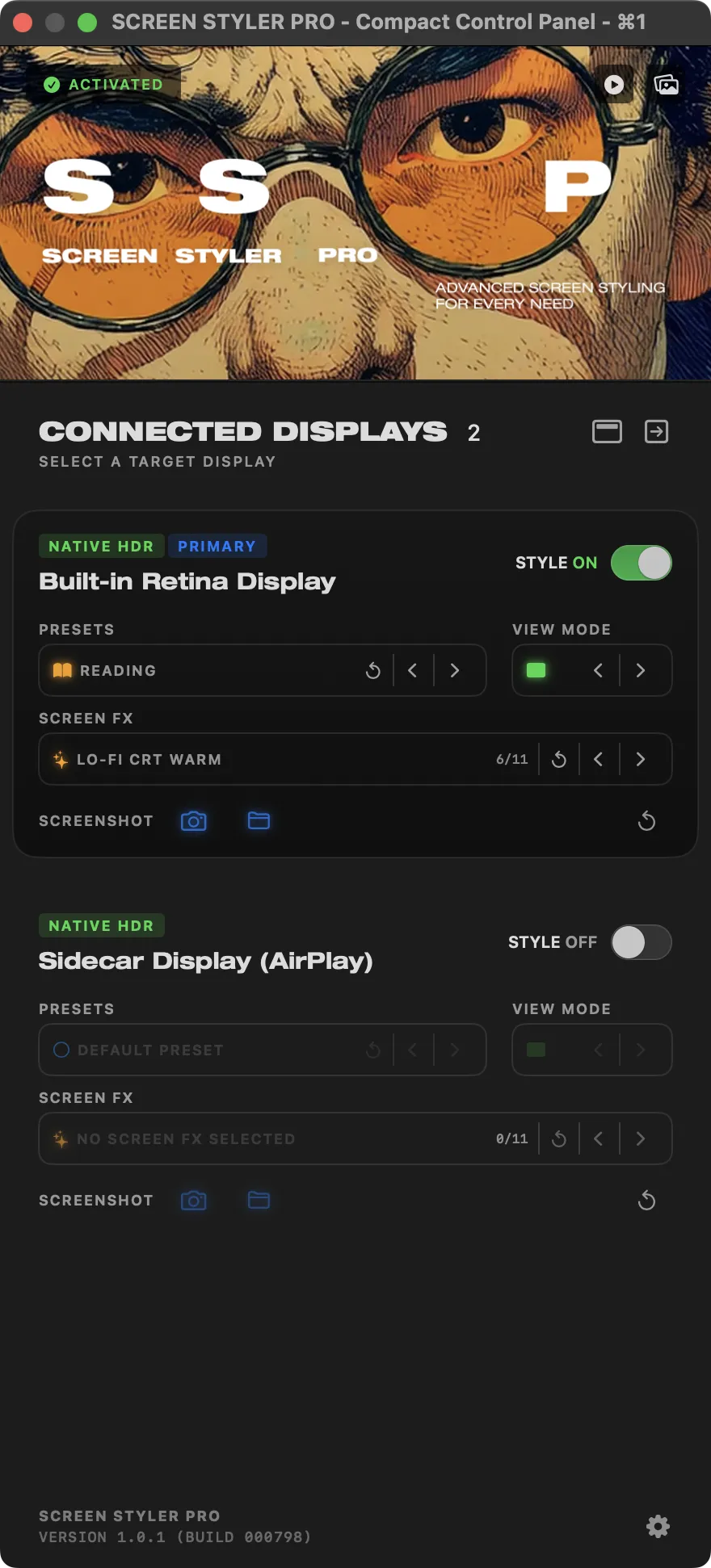The height and width of the screenshot is (1568, 711).
Task: Click the play video icon in the header banner
Action: [613, 84]
